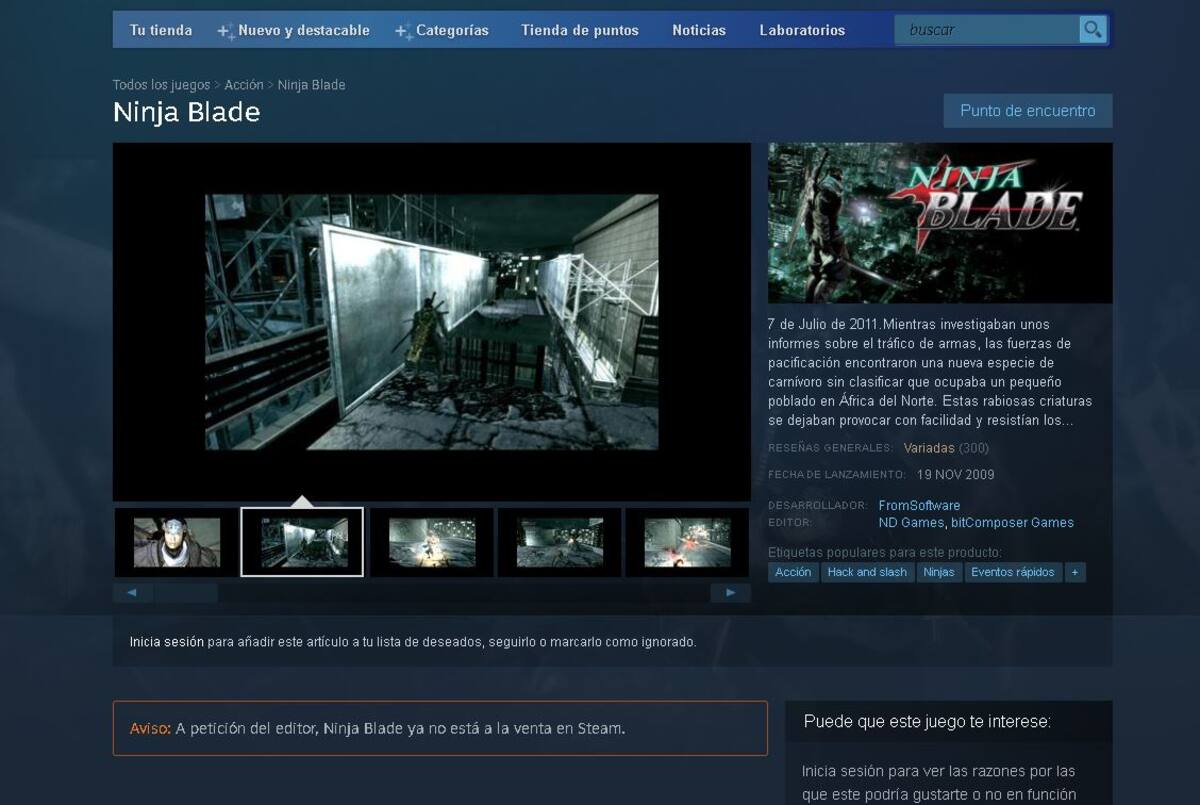This screenshot has width=1200, height=805.
Task: Expand more tags with the plus button
Action: coord(1075,572)
